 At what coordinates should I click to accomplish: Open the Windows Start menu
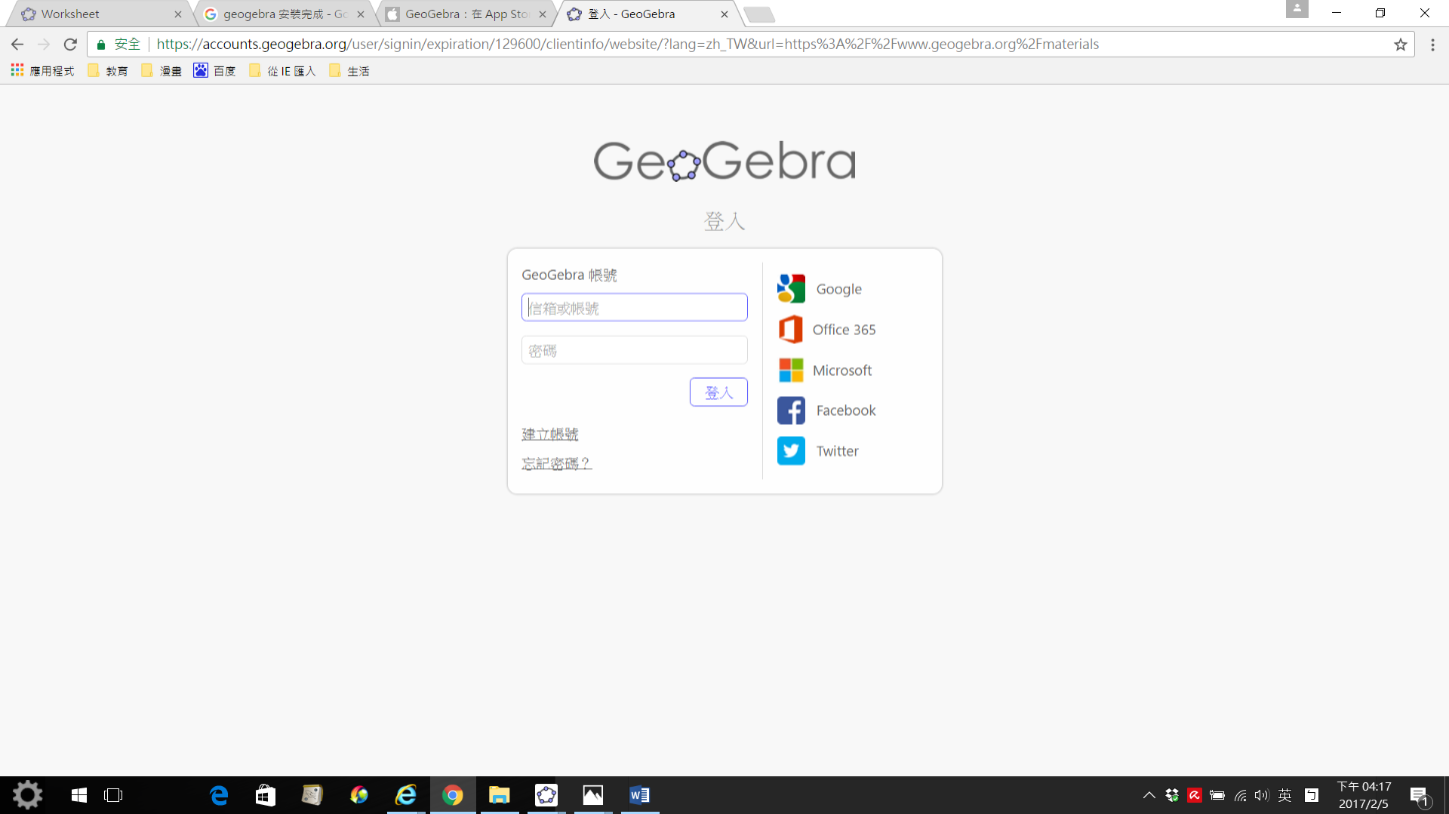(80, 795)
